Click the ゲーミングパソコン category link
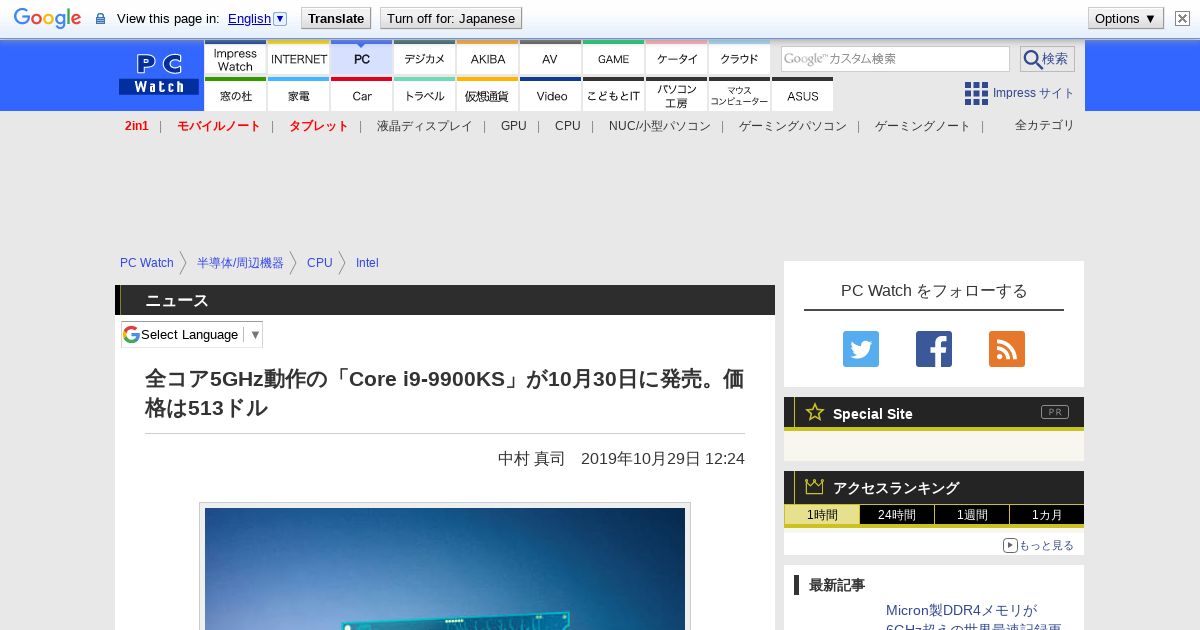The image size is (1200, 630). coord(793,126)
